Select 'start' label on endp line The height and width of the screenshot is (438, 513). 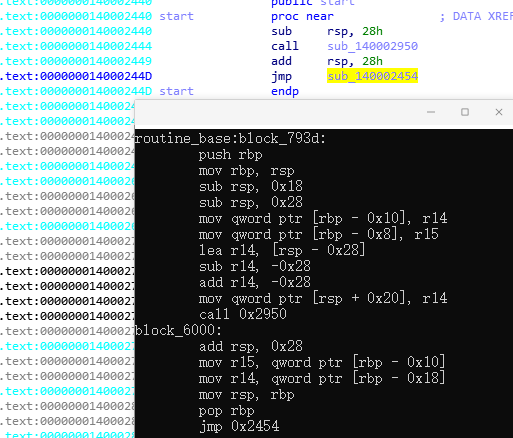point(176,91)
